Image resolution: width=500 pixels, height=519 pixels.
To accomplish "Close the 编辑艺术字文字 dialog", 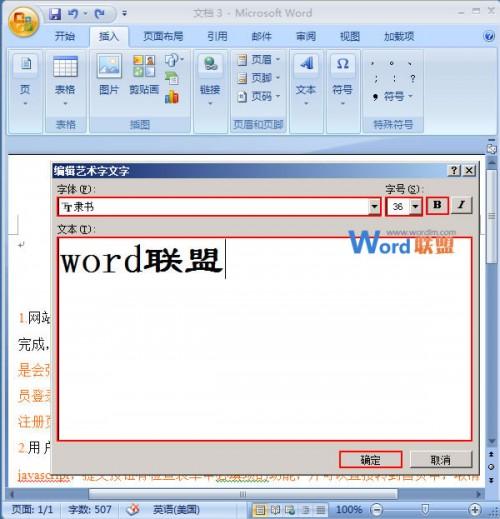I will [x=469, y=171].
